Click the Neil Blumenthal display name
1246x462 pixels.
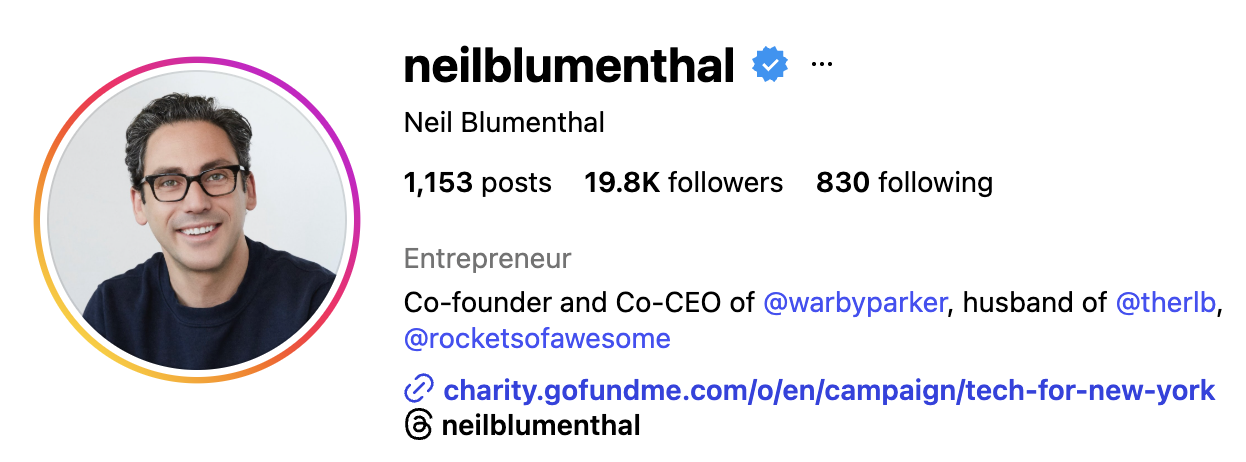[x=504, y=123]
